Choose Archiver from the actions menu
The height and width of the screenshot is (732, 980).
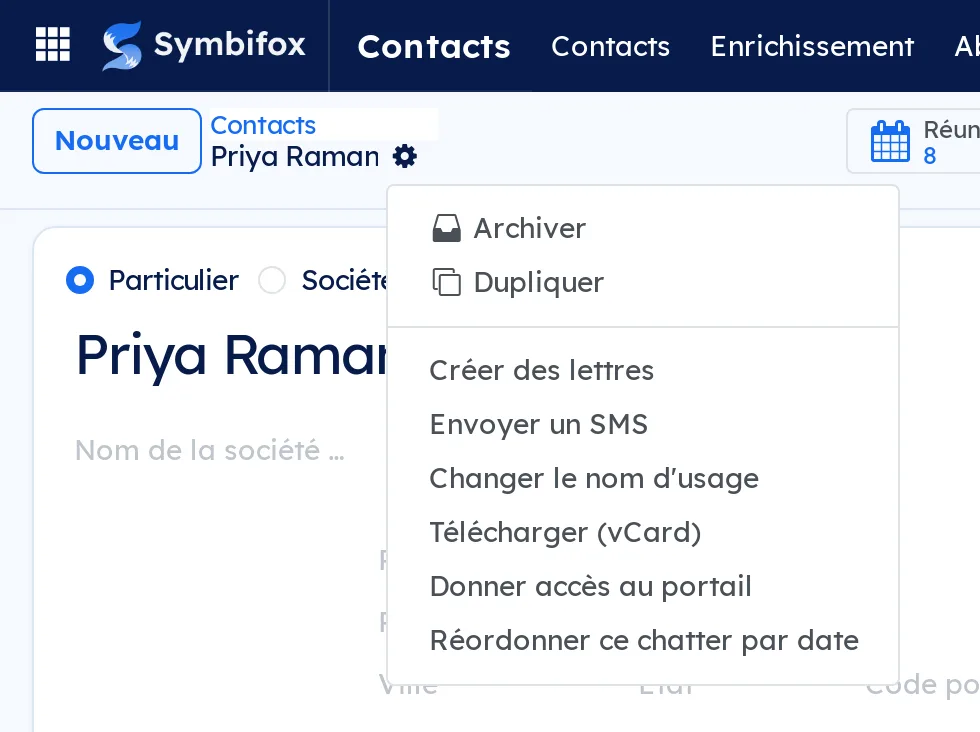(x=643, y=228)
